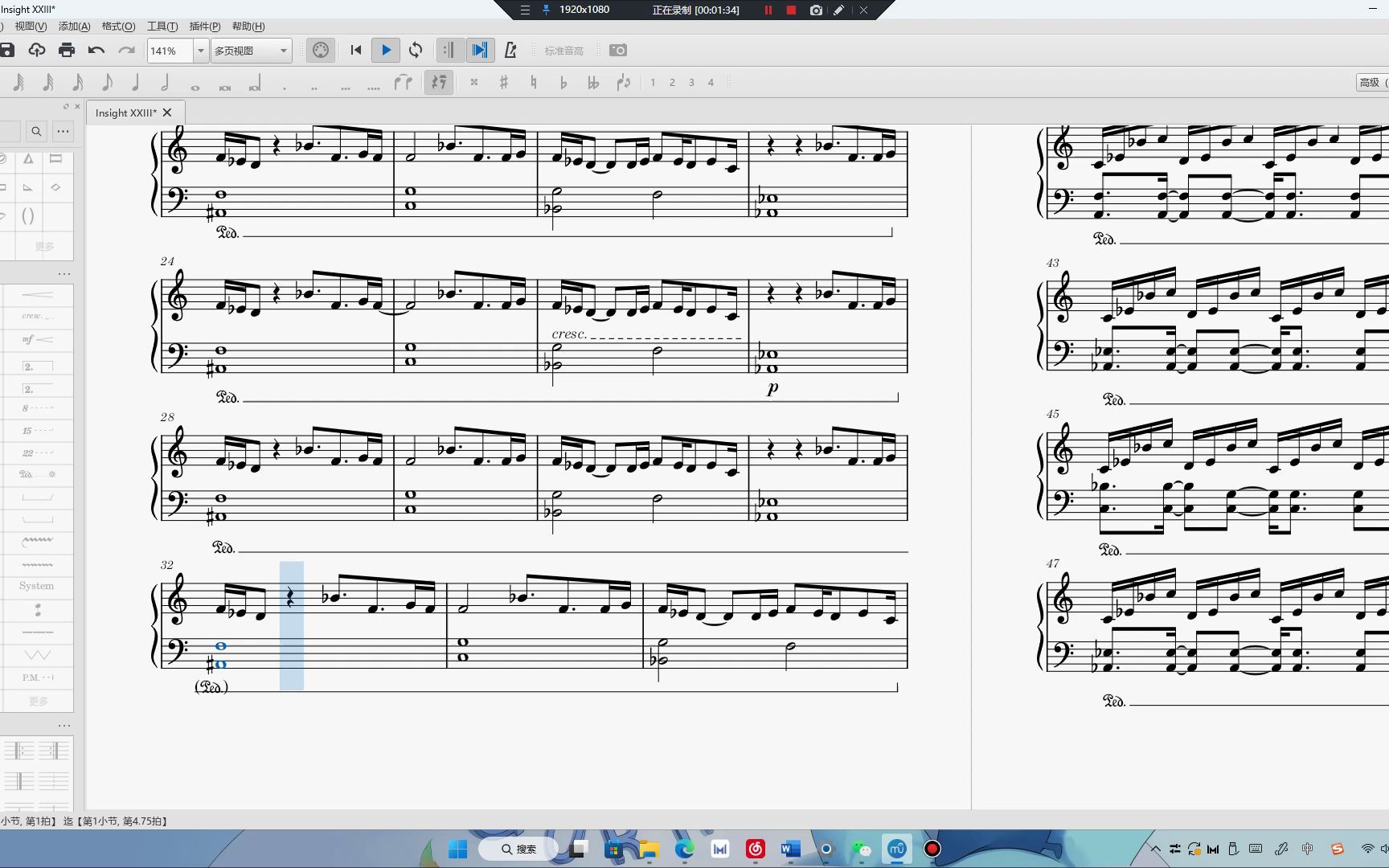Search palettes with the magnifier icon

click(36, 131)
